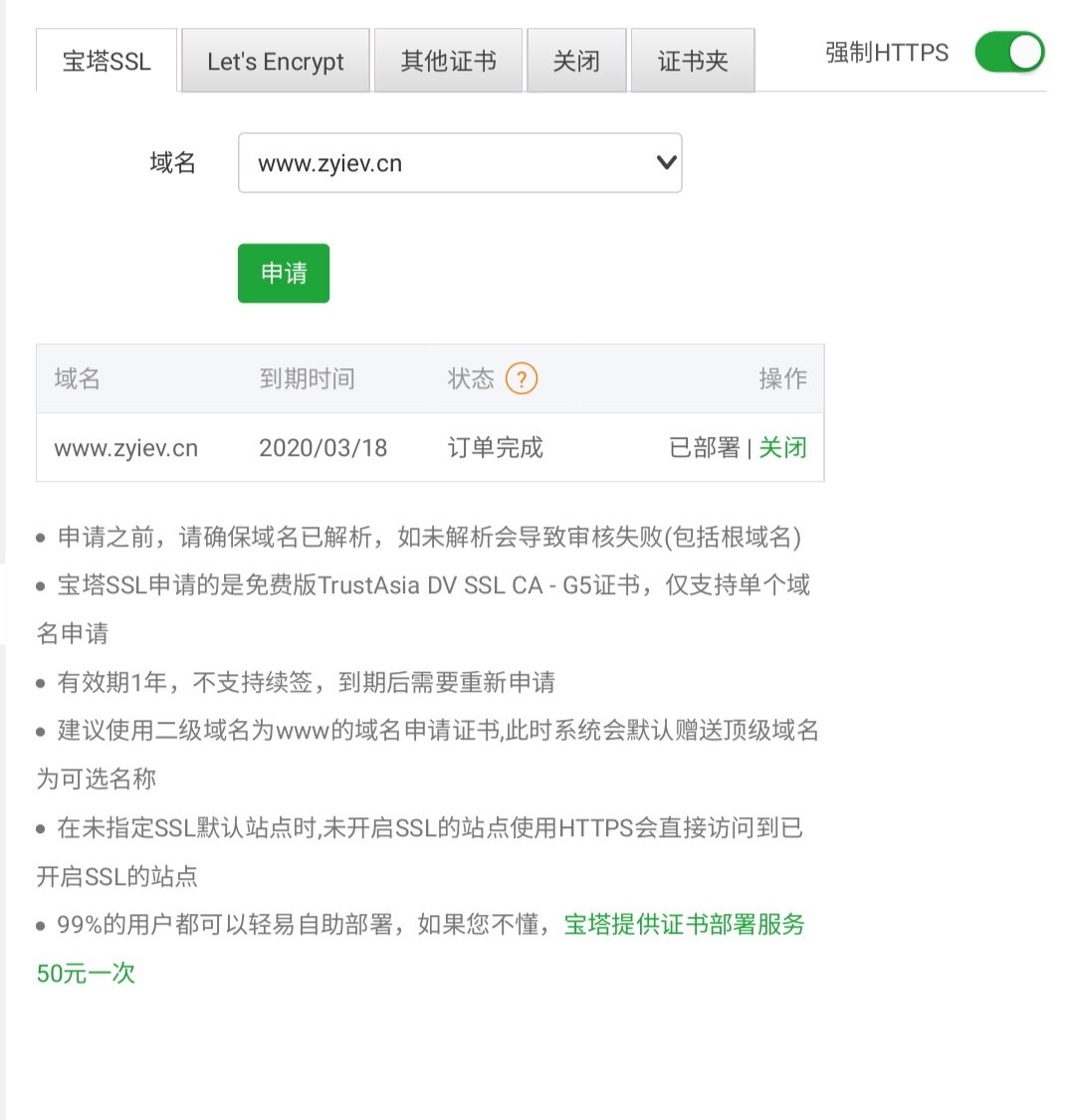Switch to the 宝塔SSL tab
Image resolution: width=1075 pixels, height=1120 pixels.
pyautogui.click(x=107, y=62)
